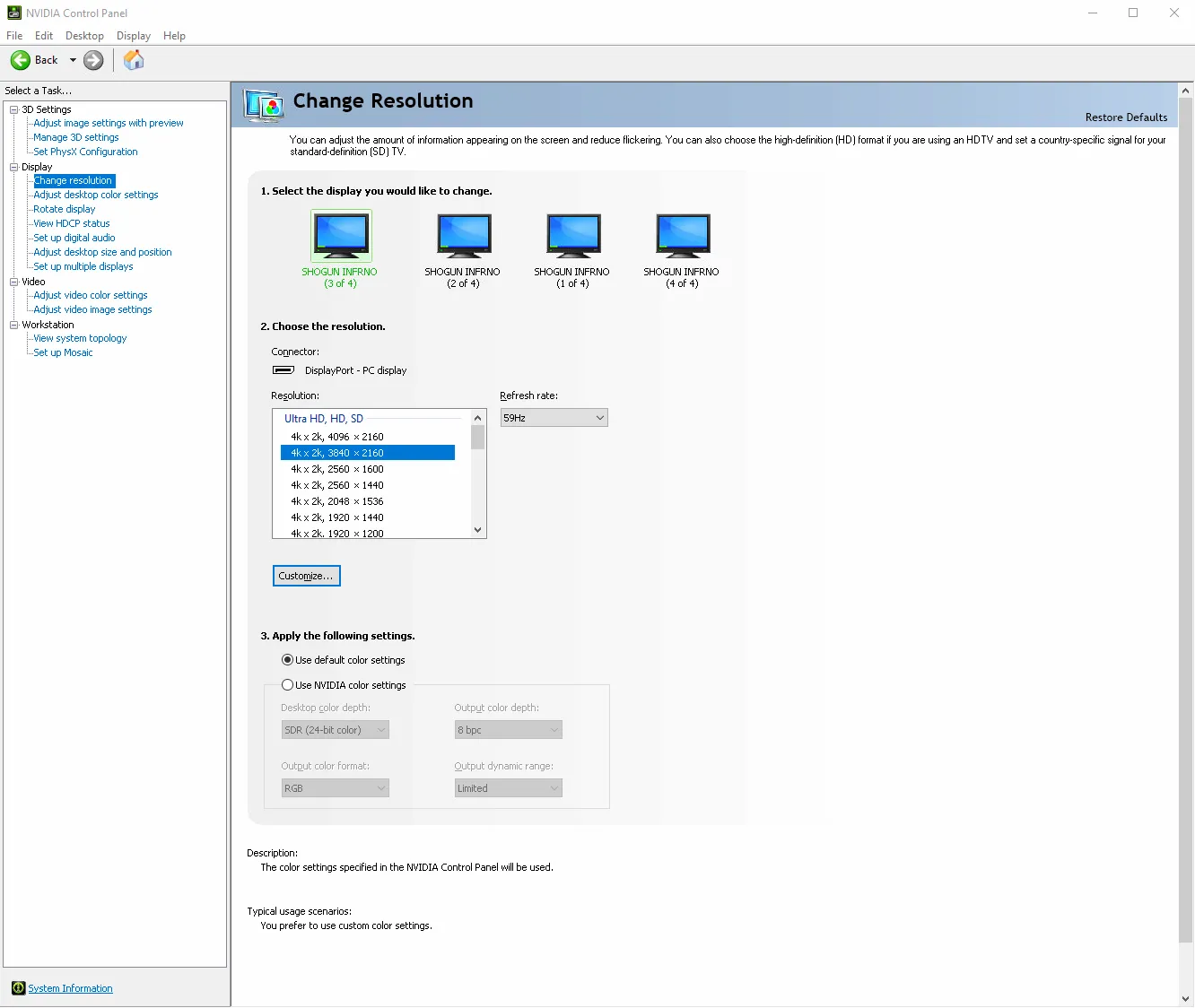Open View system topology task

pos(80,338)
